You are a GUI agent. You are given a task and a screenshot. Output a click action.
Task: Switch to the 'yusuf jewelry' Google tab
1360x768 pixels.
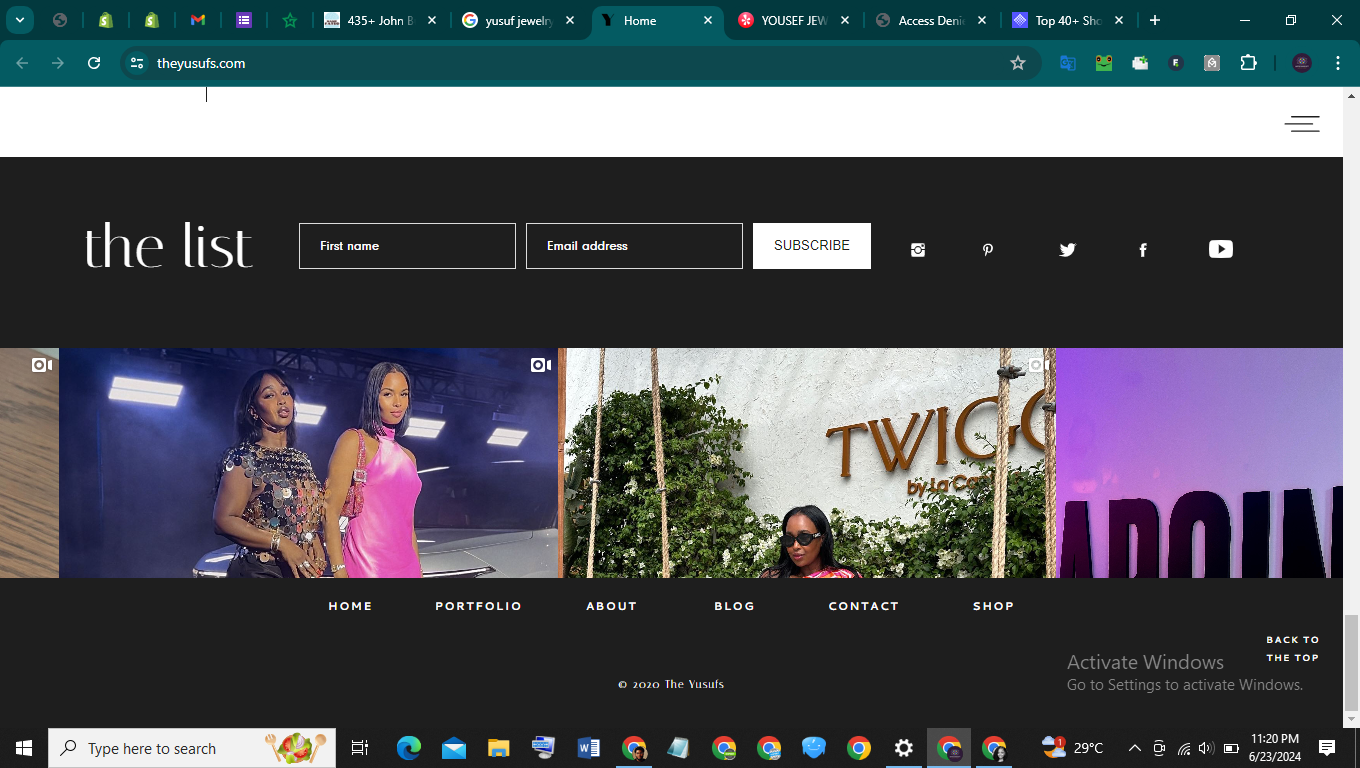(x=518, y=20)
